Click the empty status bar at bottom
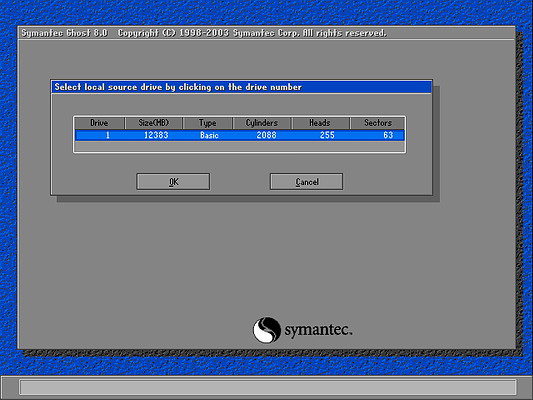533x400 pixels. click(x=268, y=387)
